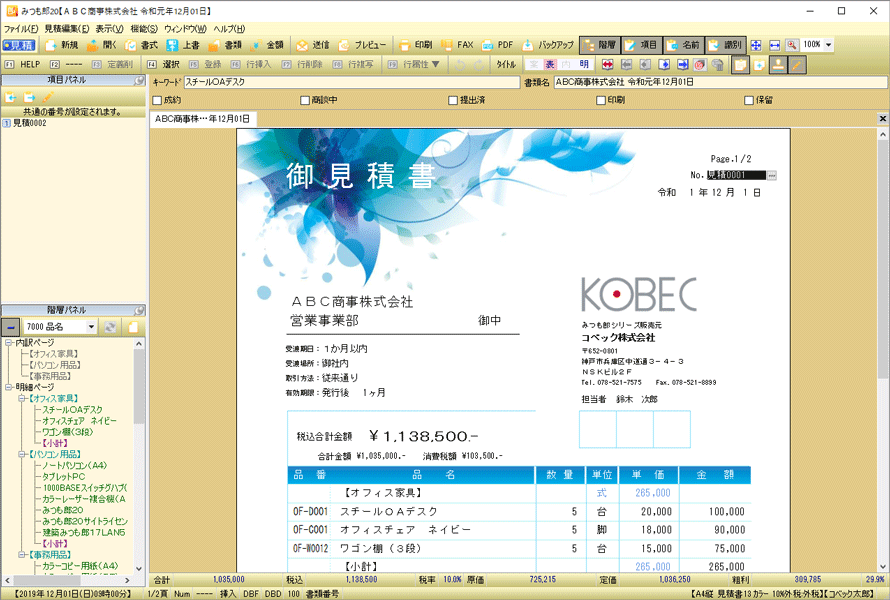This screenshot has height=600, width=890.
Task: Toggle the 項目 panel button
Action: pyautogui.click(x=641, y=45)
